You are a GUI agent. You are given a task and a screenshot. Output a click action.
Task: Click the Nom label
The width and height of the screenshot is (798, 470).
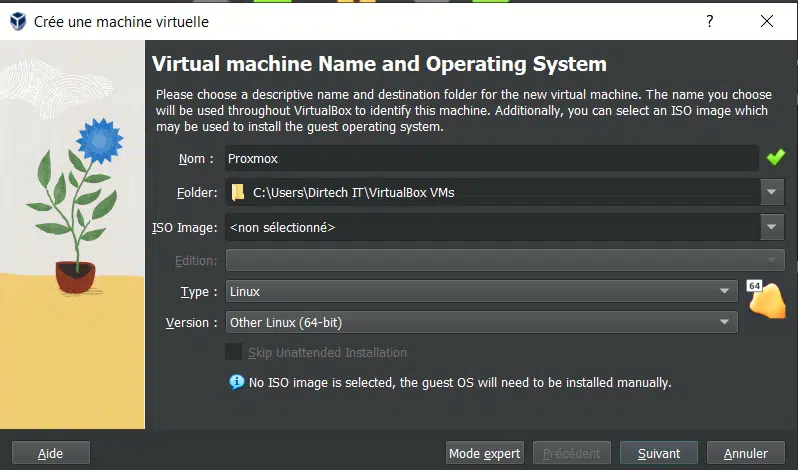click(x=195, y=159)
